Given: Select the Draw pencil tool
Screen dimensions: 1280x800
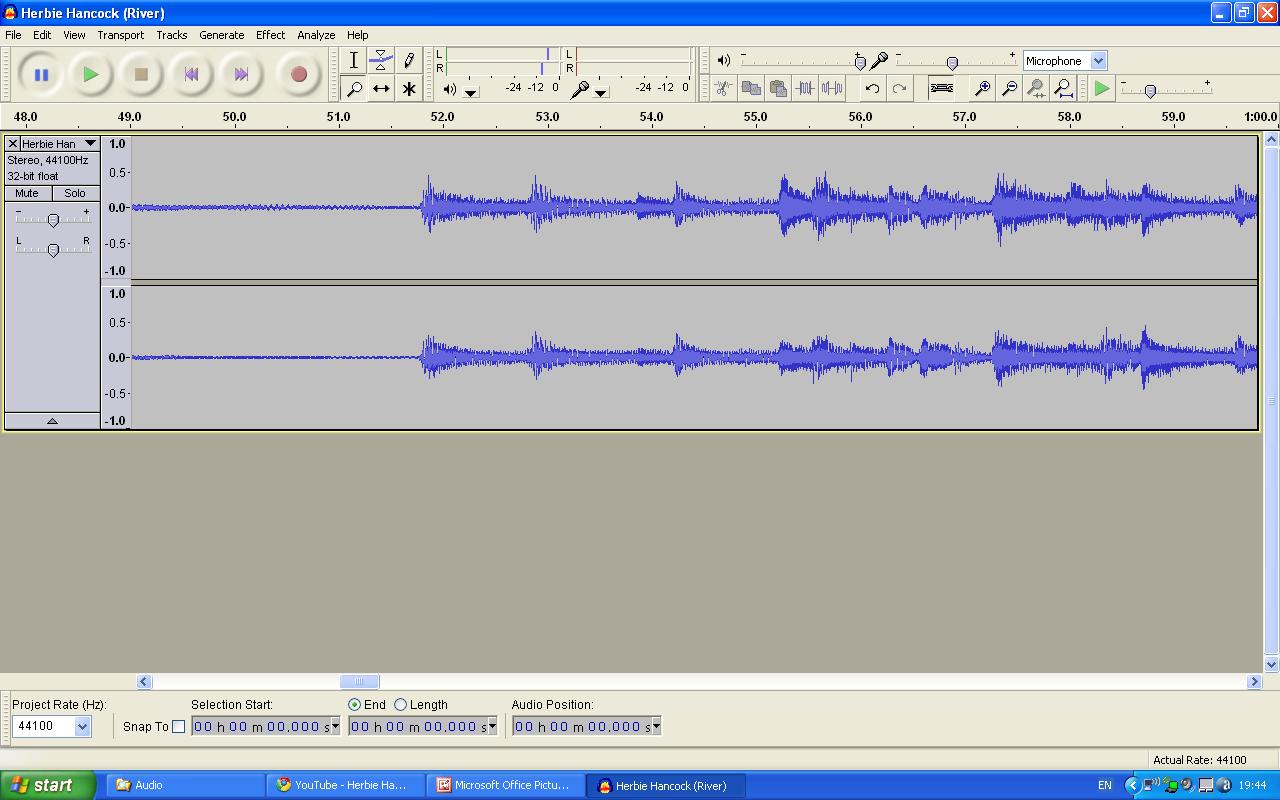Looking at the screenshot, I should (x=409, y=61).
